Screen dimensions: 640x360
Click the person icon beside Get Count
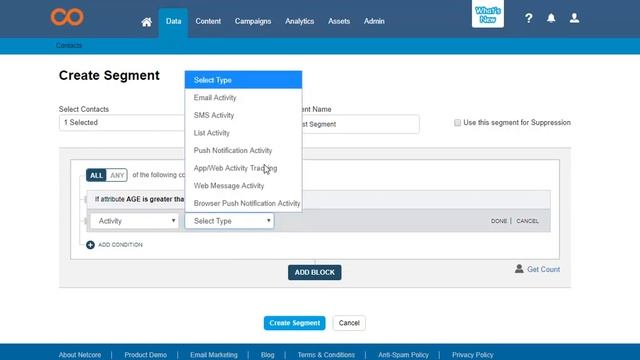click(519, 269)
